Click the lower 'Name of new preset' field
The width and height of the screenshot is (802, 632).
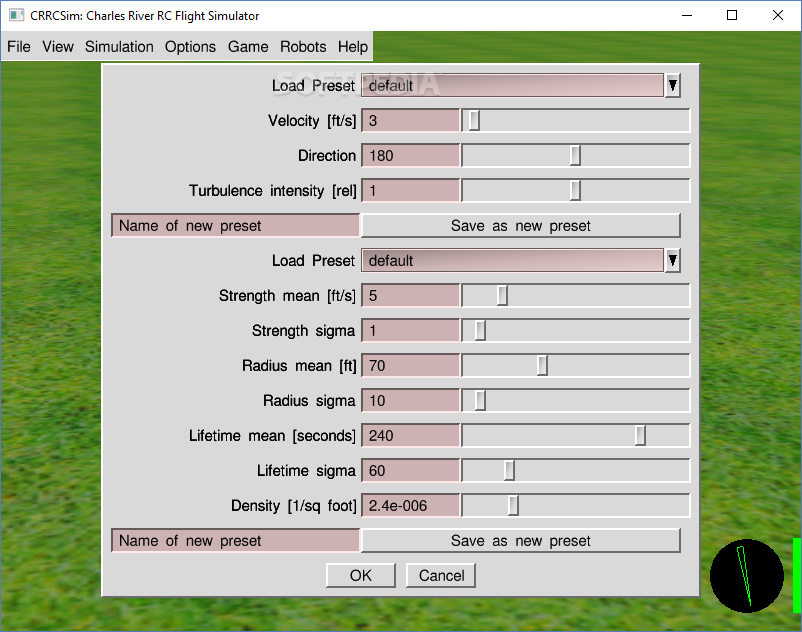pos(236,540)
